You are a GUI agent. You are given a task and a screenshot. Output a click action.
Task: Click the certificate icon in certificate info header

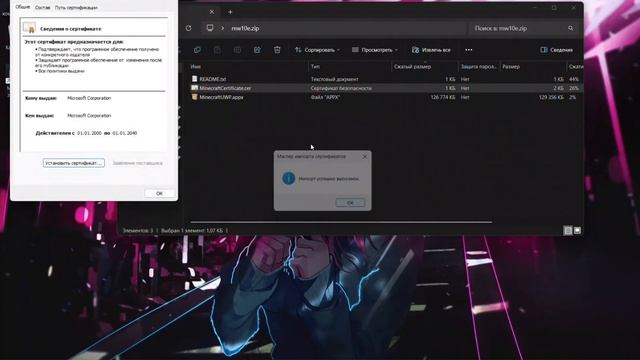29,28
